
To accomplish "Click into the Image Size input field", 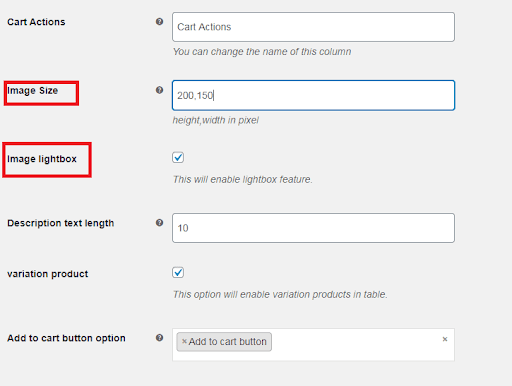I will (313, 95).
